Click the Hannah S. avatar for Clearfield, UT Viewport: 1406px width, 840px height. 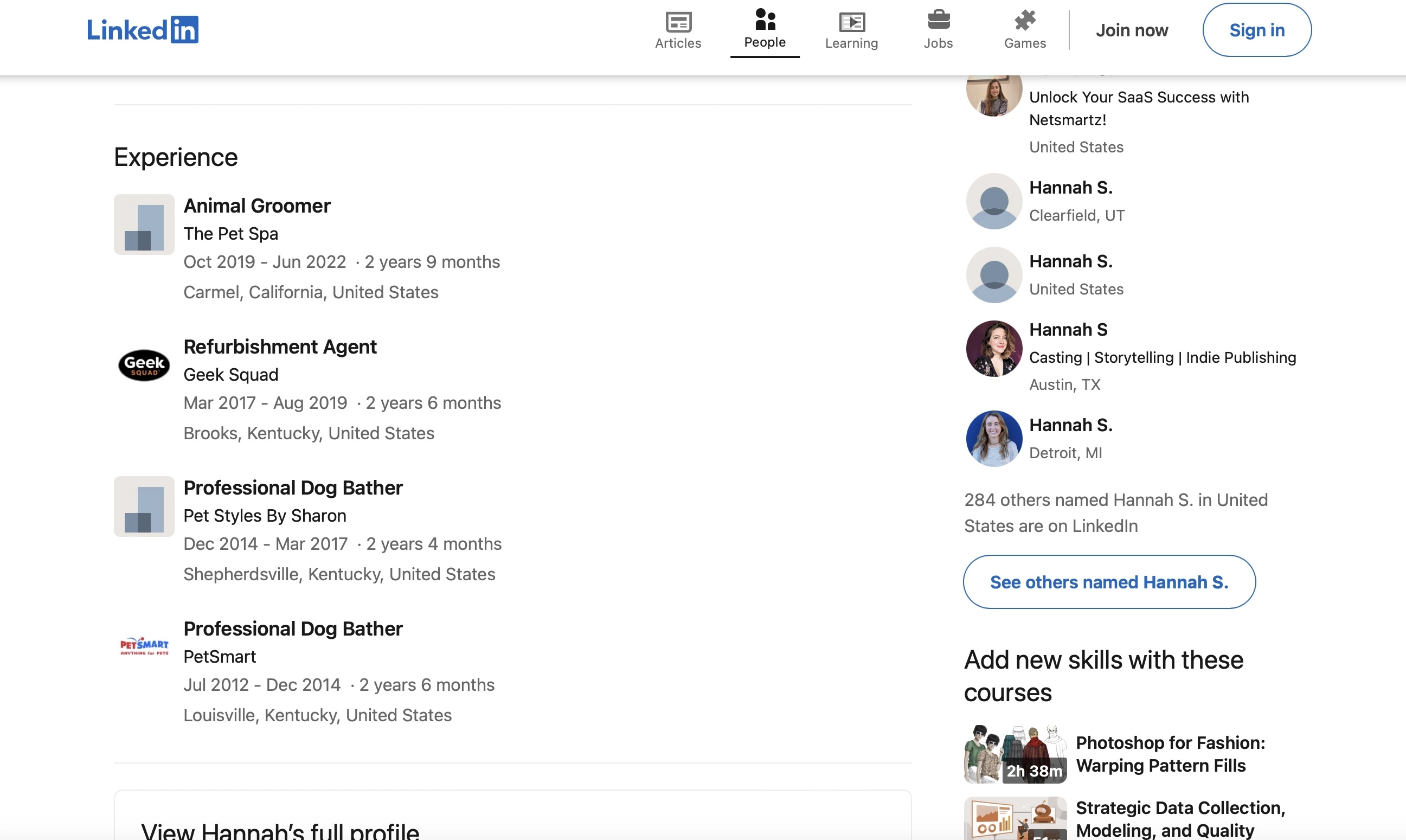(994, 201)
